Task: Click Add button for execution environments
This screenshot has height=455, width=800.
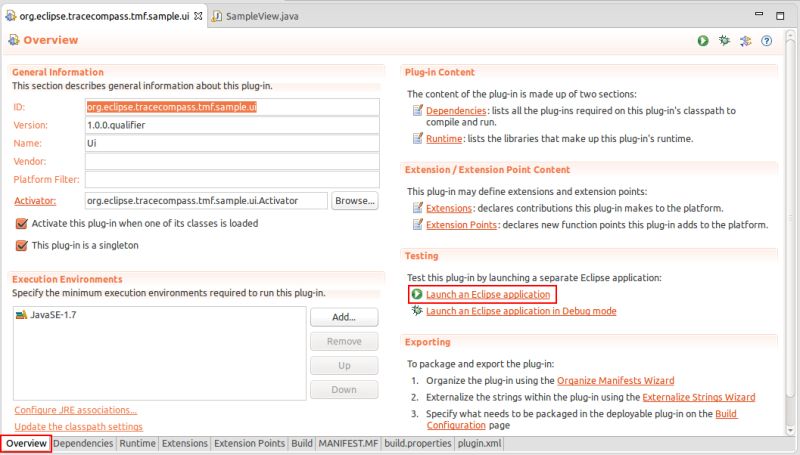Action: point(344,317)
